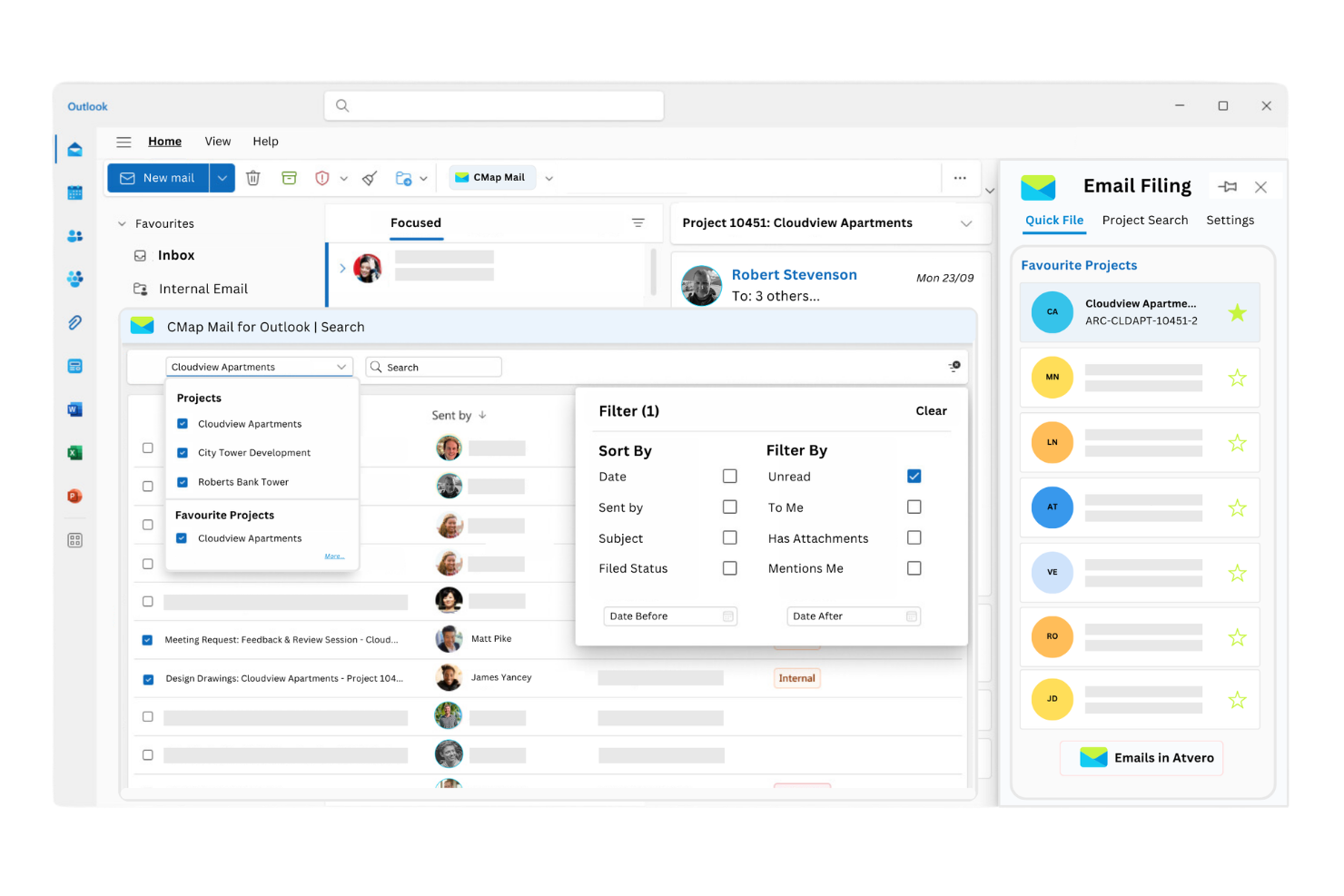Viewport: 1344px width, 896px height.
Task: Open Robert Stevenson sender name
Action: coord(795,275)
